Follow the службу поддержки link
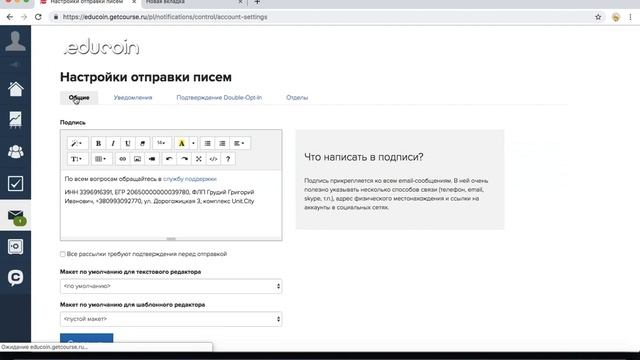The height and width of the screenshot is (360, 640). [x=190, y=179]
